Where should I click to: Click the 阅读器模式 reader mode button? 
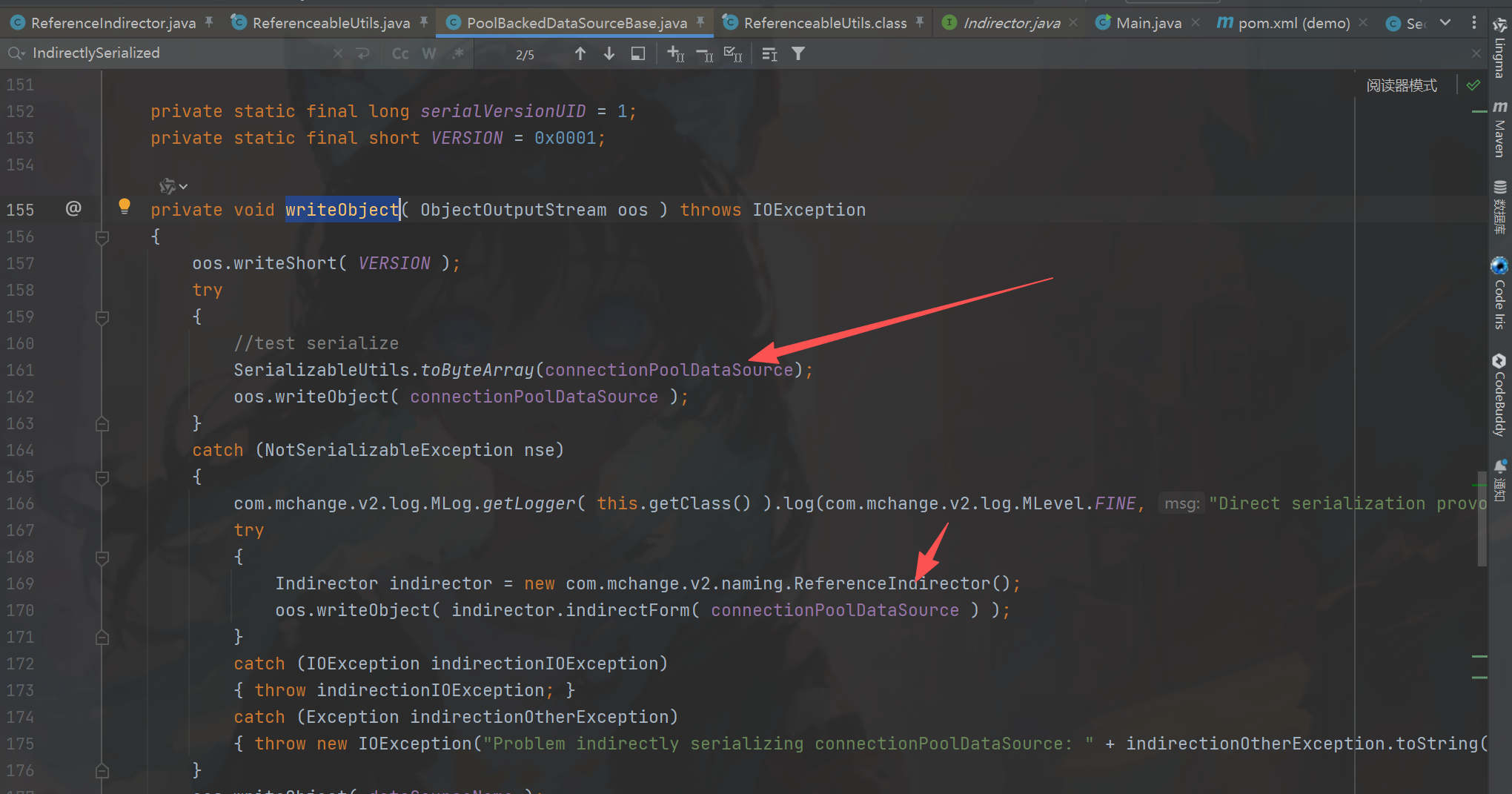point(1401,85)
